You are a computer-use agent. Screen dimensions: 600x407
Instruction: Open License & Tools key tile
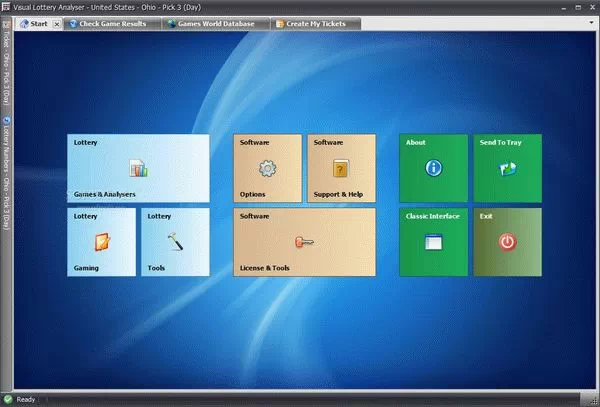point(304,241)
